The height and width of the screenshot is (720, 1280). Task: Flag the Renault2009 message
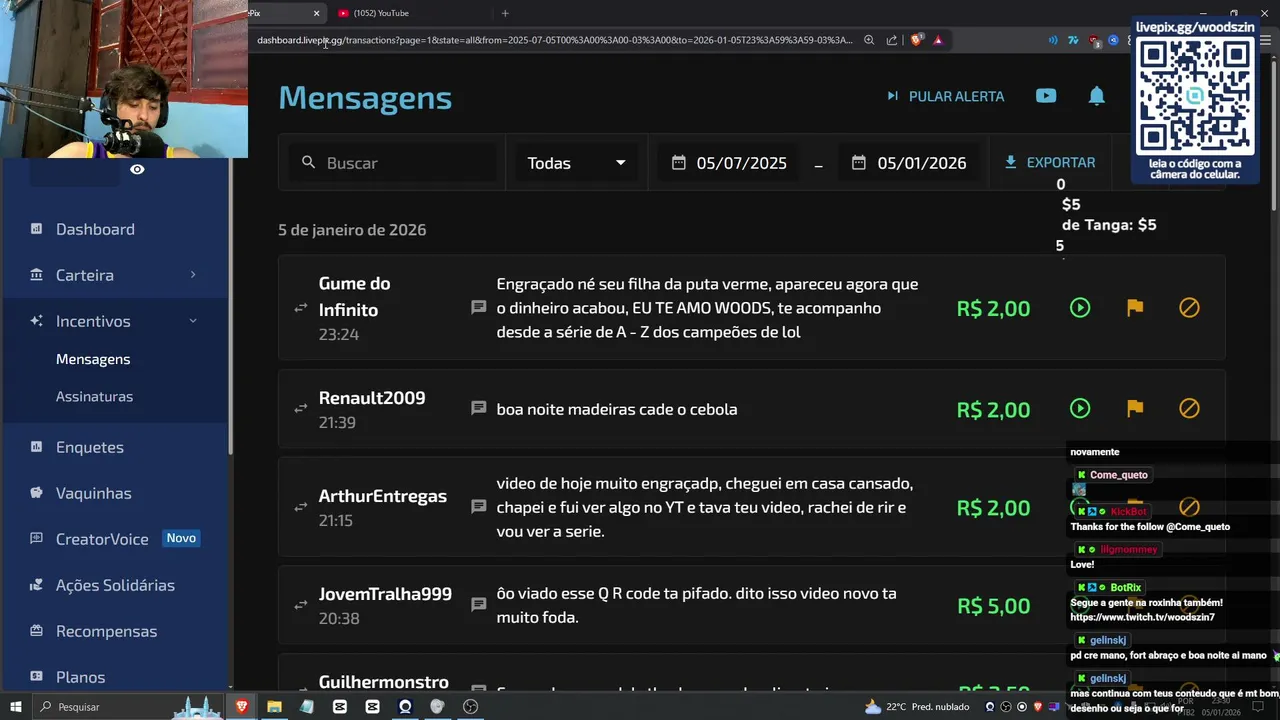point(1135,408)
